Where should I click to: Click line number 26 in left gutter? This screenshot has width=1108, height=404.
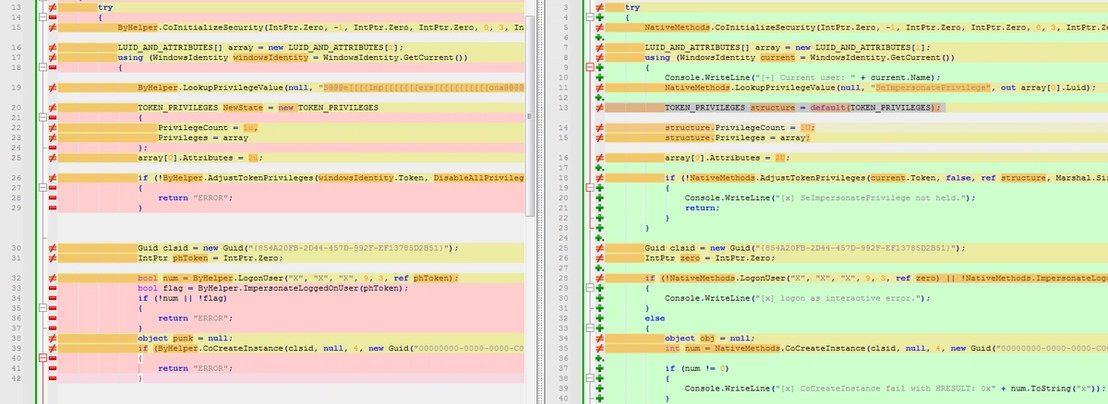[x=17, y=178]
